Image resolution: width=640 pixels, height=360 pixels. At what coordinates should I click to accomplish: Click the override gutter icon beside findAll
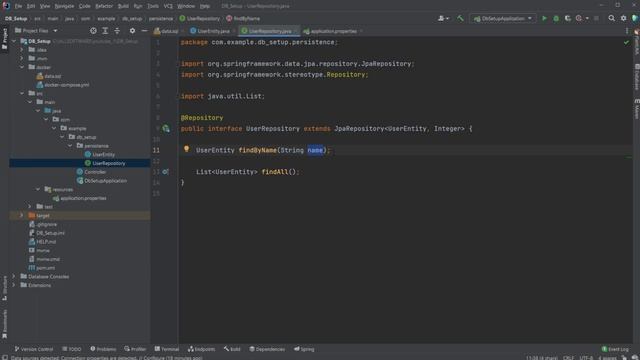click(x=165, y=172)
